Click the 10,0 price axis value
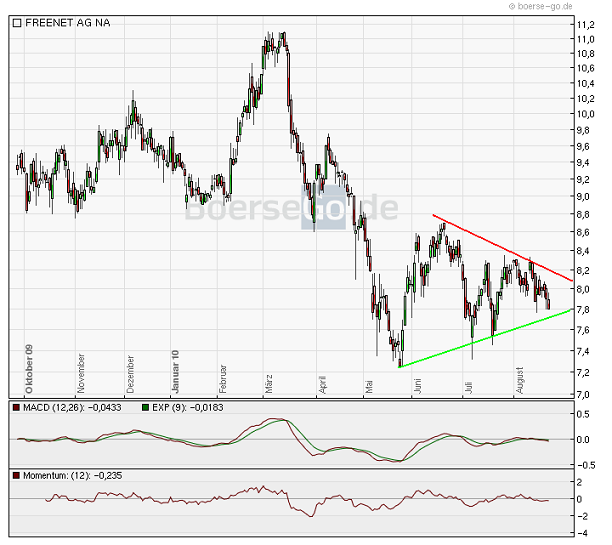This screenshot has width=612, height=545. tap(586, 114)
